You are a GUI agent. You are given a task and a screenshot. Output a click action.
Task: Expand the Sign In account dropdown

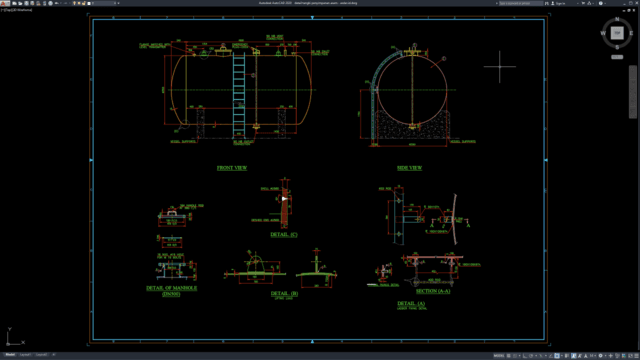tap(578, 3)
